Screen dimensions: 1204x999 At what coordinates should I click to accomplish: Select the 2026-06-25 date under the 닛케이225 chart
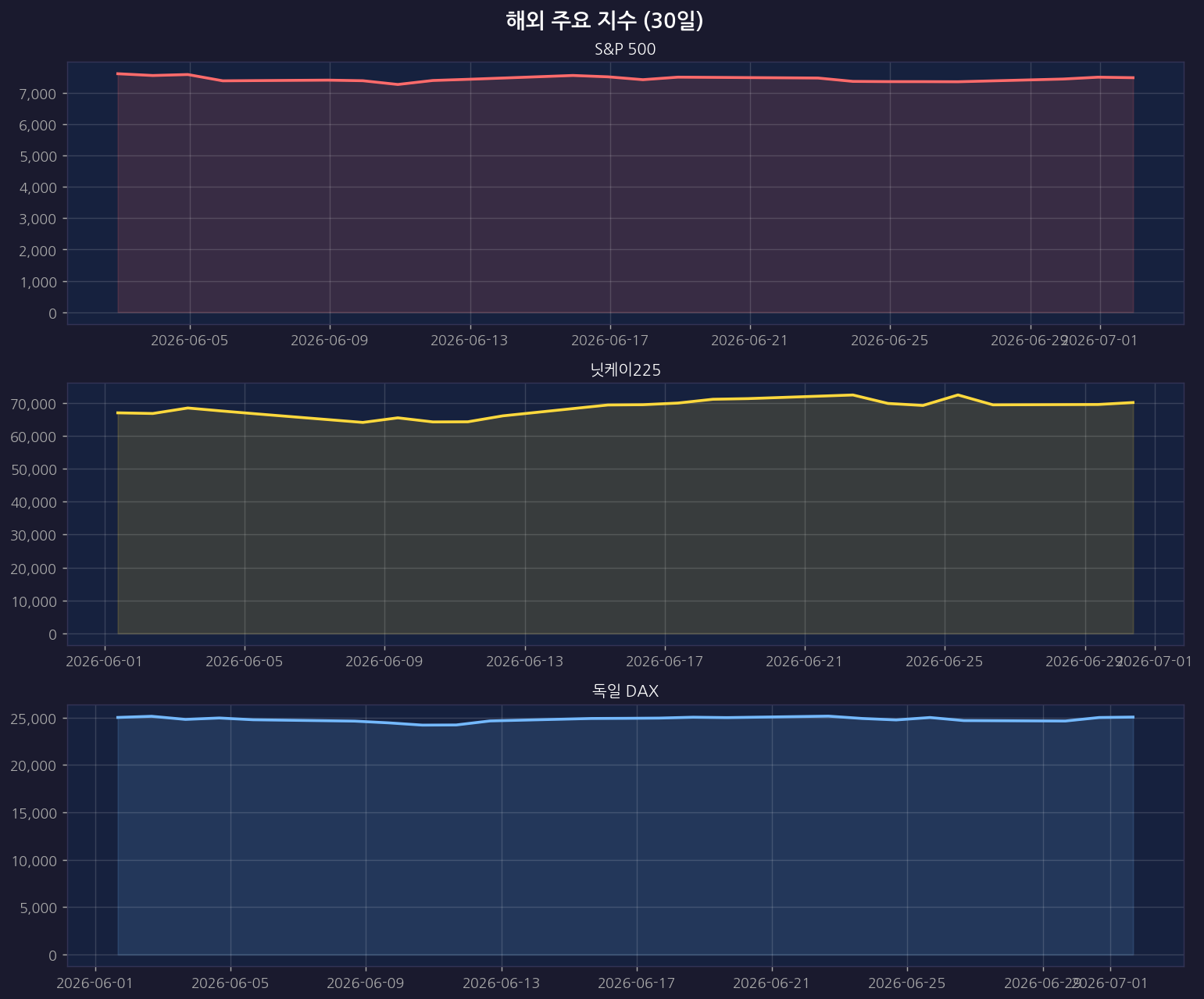(945, 662)
